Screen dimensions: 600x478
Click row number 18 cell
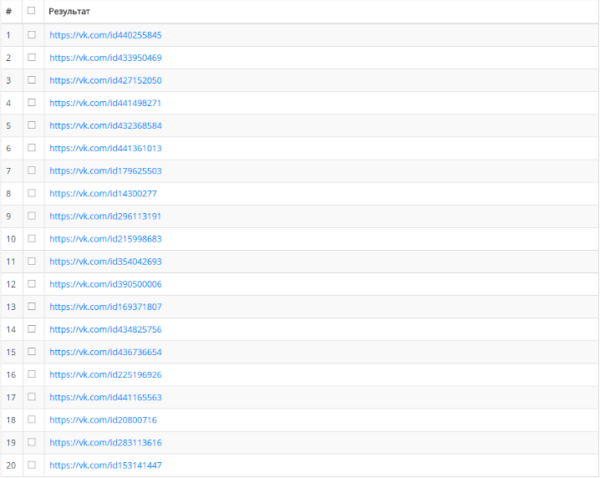pyautogui.click(x=11, y=420)
